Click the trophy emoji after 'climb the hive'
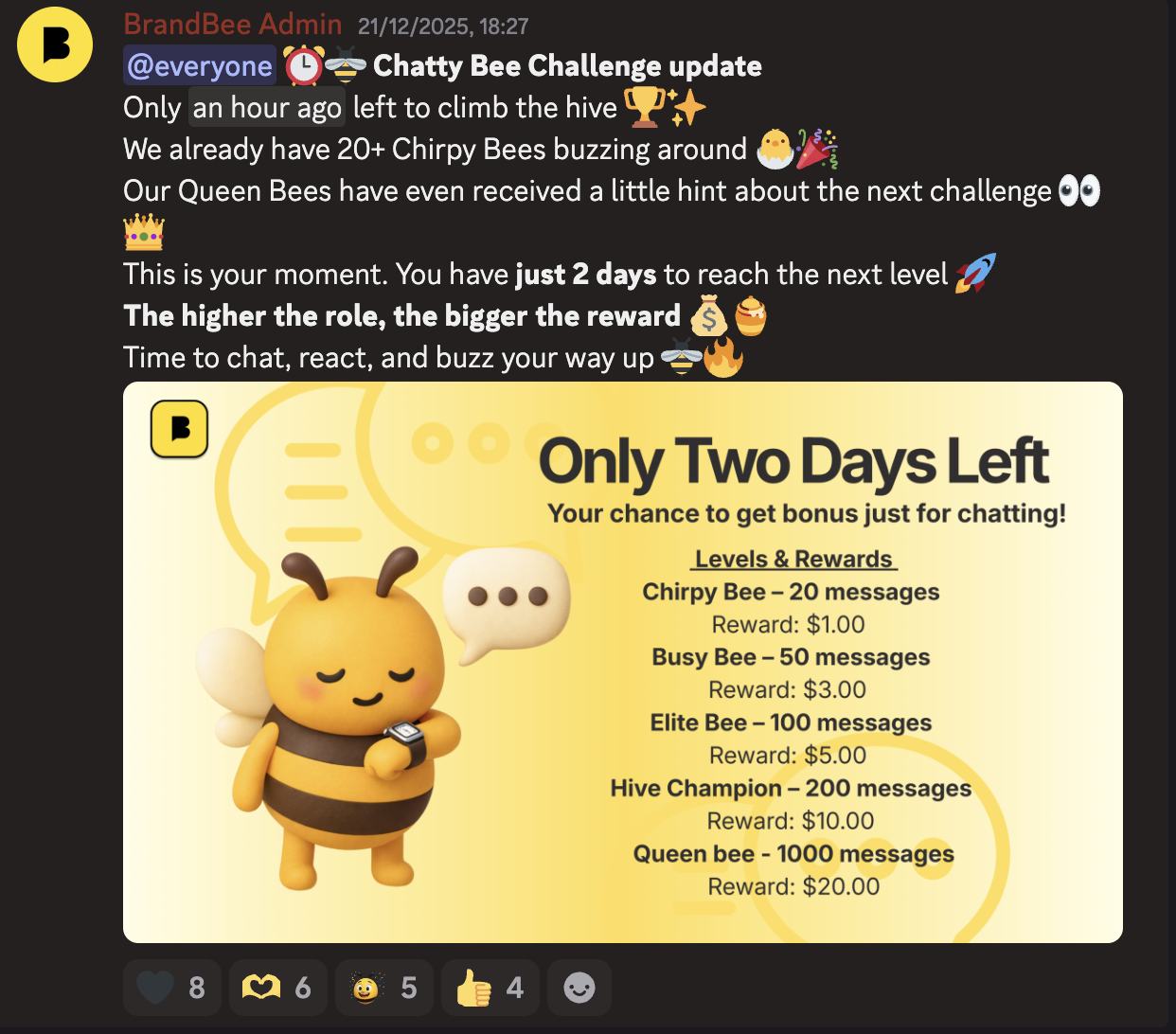This screenshot has height=1034, width=1176. coord(644,107)
